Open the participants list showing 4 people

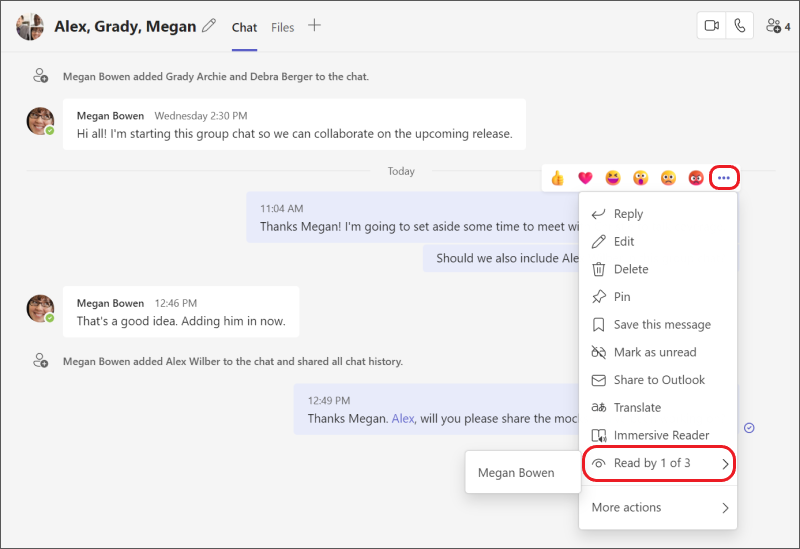[777, 26]
